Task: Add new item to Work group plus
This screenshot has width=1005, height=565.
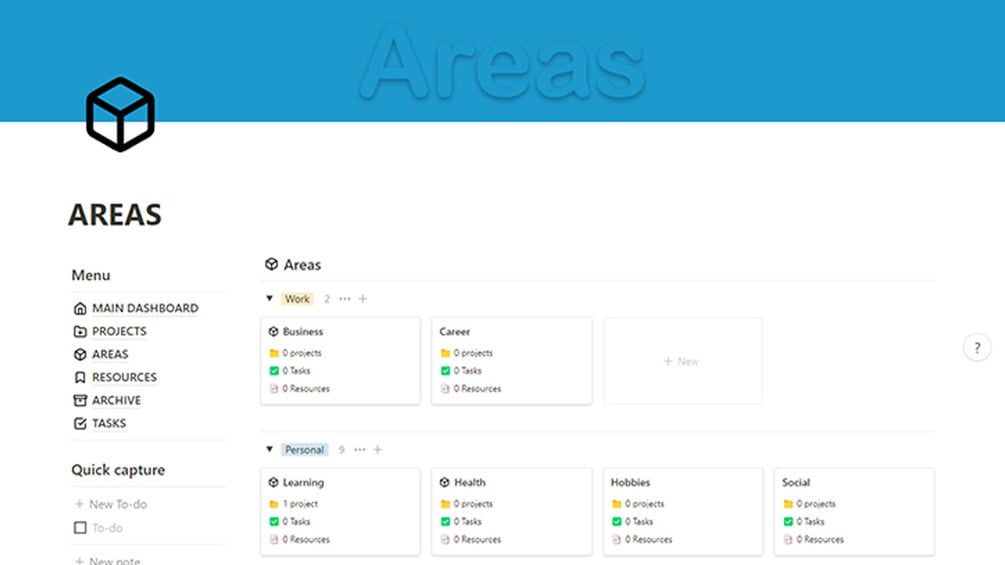Action: click(363, 299)
